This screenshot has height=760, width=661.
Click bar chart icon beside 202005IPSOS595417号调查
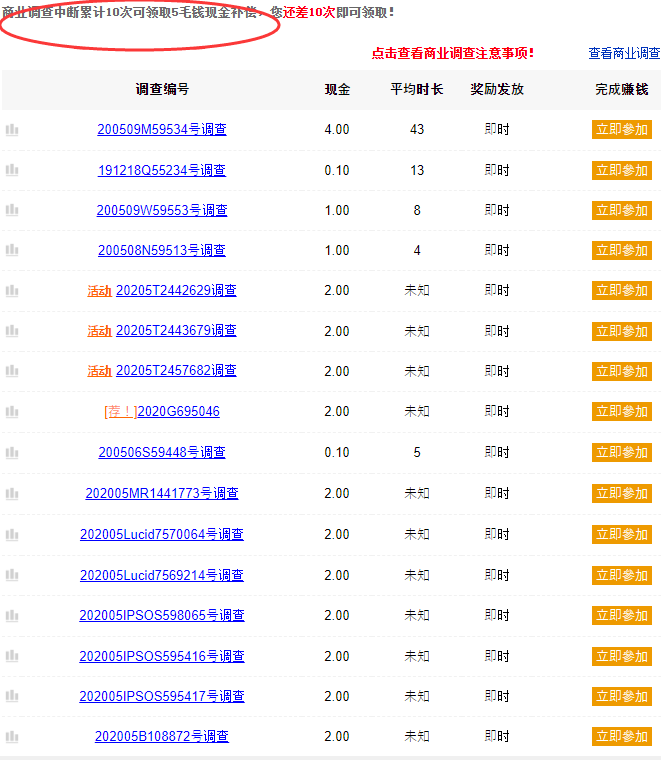click(12, 697)
